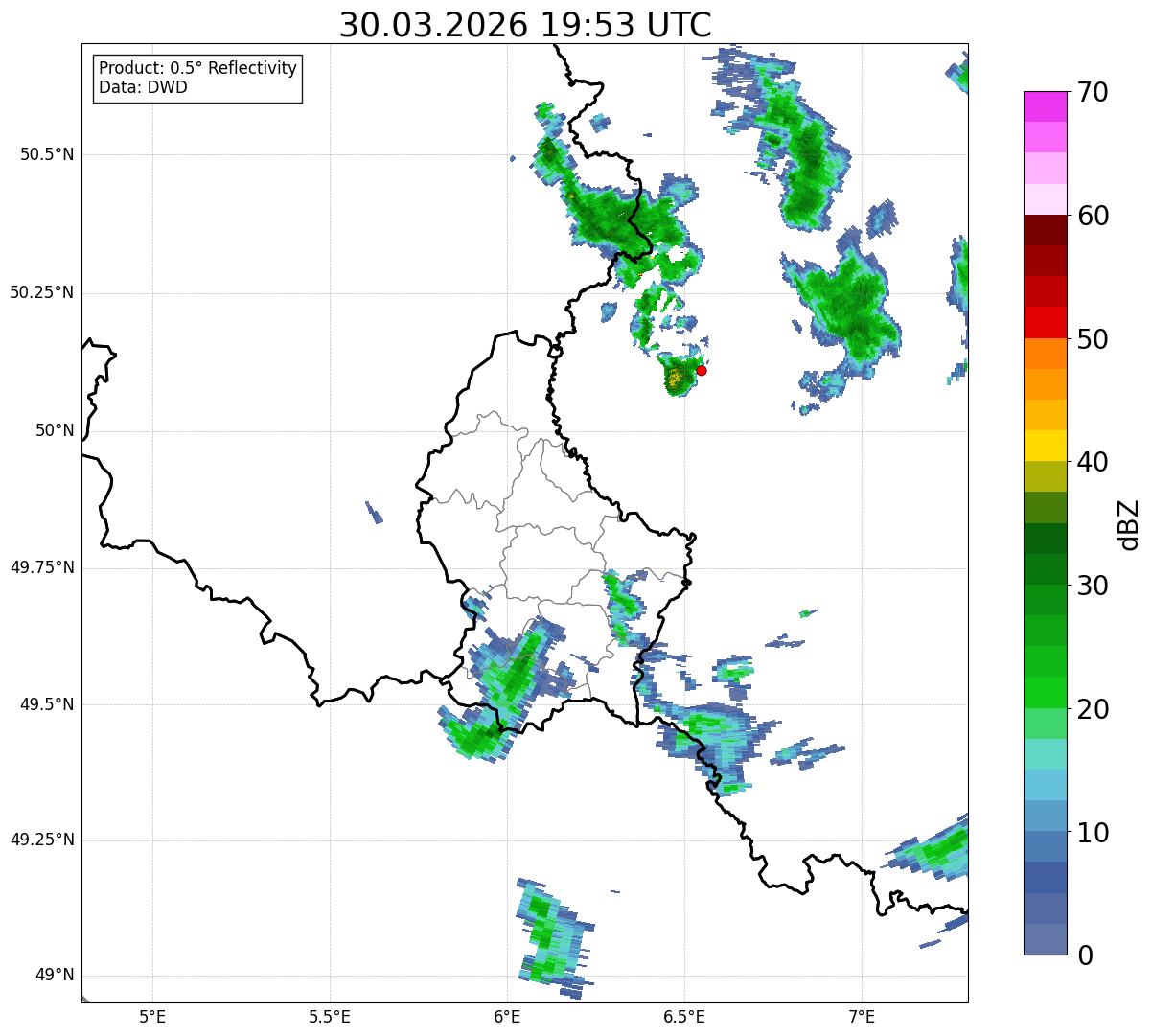This screenshot has height=1036, width=1152.
Task: Click the 10 tick on colorbar
Action: point(1093,833)
